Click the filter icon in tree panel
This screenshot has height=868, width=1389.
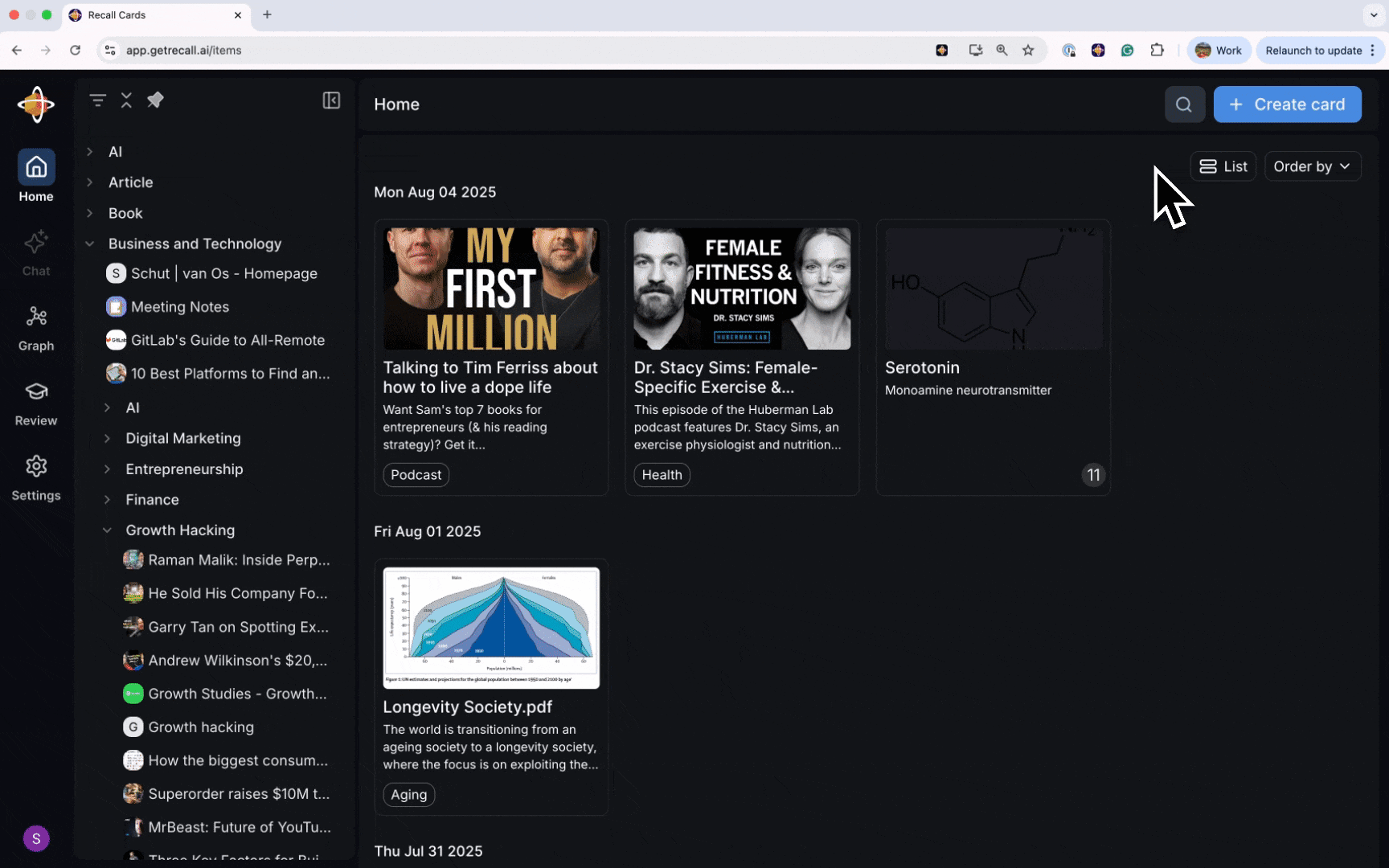pyautogui.click(x=98, y=100)
